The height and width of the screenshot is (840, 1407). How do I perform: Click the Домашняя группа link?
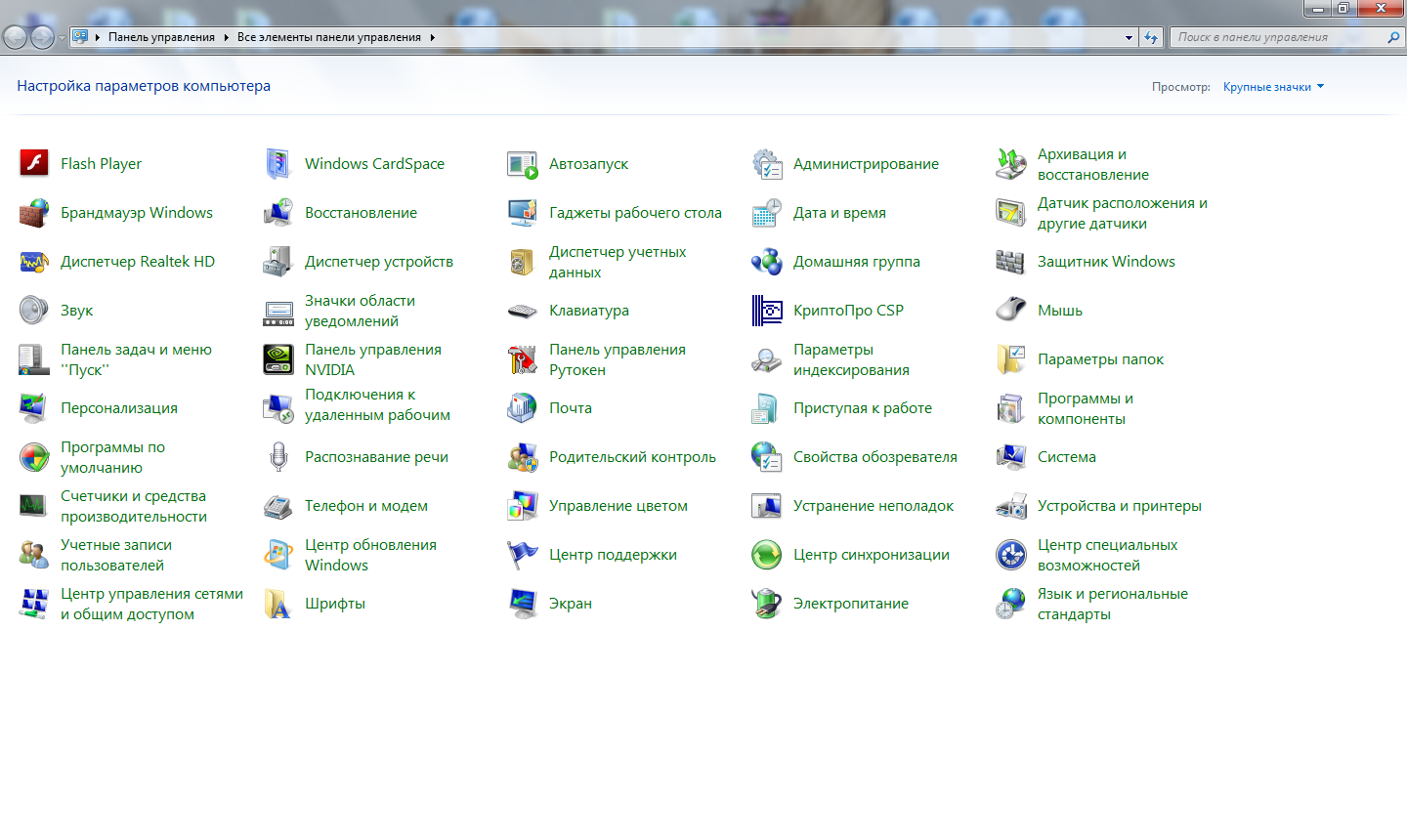tap(857, 262)
